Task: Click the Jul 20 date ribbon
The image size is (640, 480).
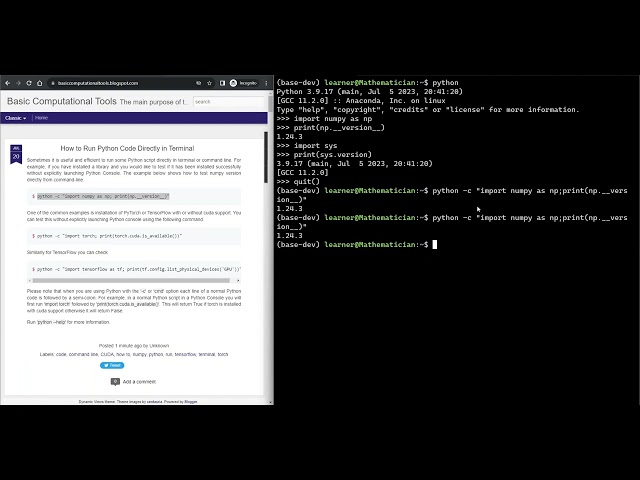Action: (16, 154)
